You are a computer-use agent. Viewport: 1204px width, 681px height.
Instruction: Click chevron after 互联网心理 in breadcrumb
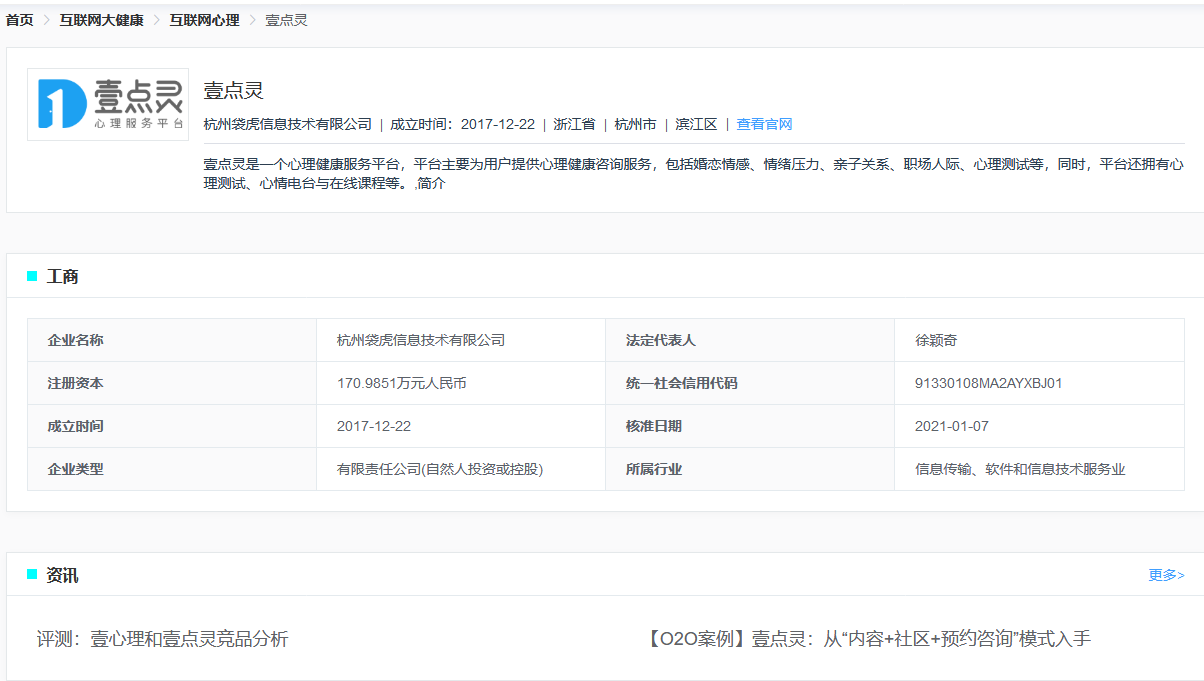252,20
